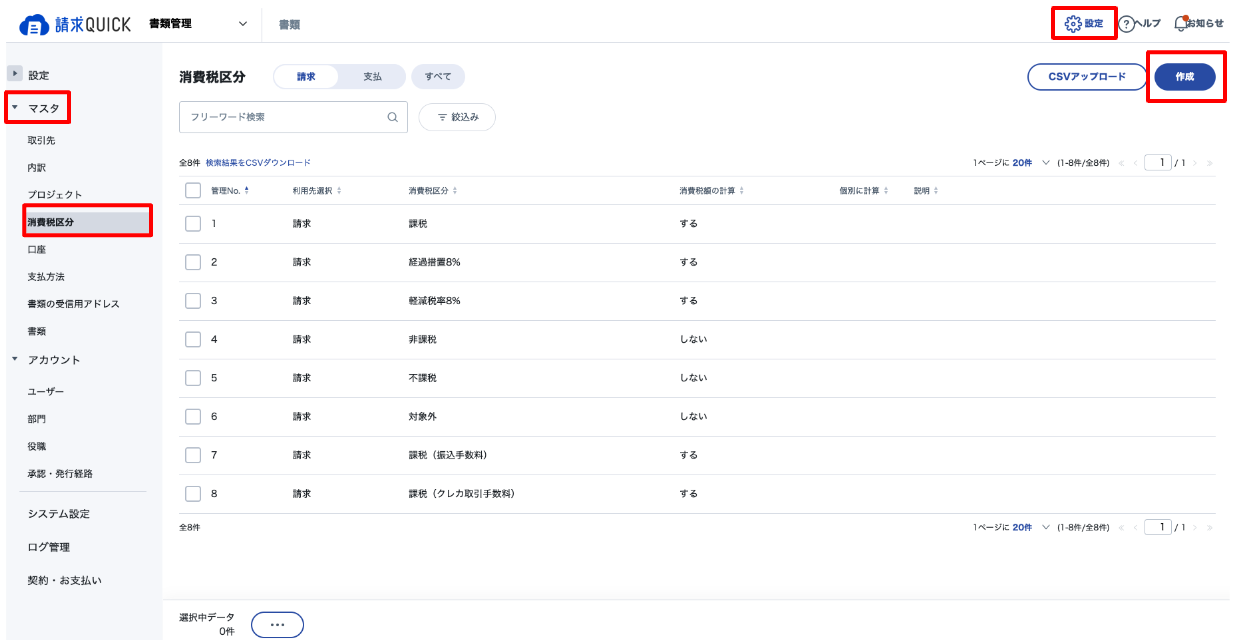Image resolution: width=1237 pixels, height=640 pixels.
Task: Open the top 20件 per-page dropdown
Action: tap(1031, 162)
